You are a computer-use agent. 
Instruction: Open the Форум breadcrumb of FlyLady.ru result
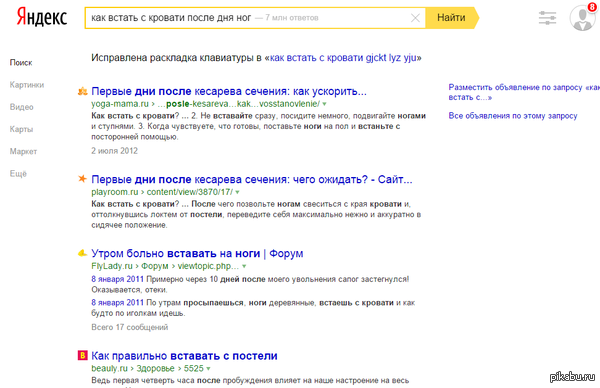(155, 266)
